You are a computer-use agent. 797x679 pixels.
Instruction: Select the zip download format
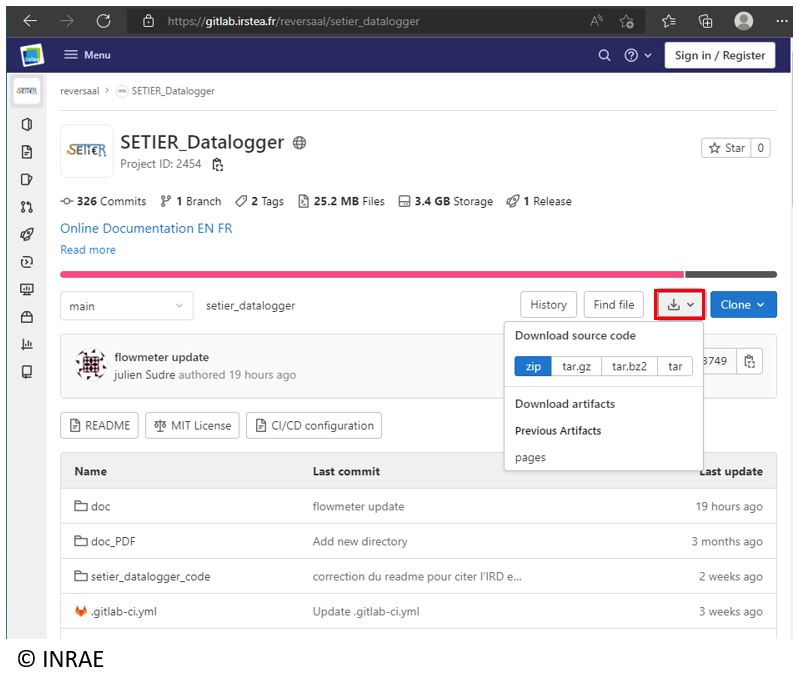click(x=533, y=367)
